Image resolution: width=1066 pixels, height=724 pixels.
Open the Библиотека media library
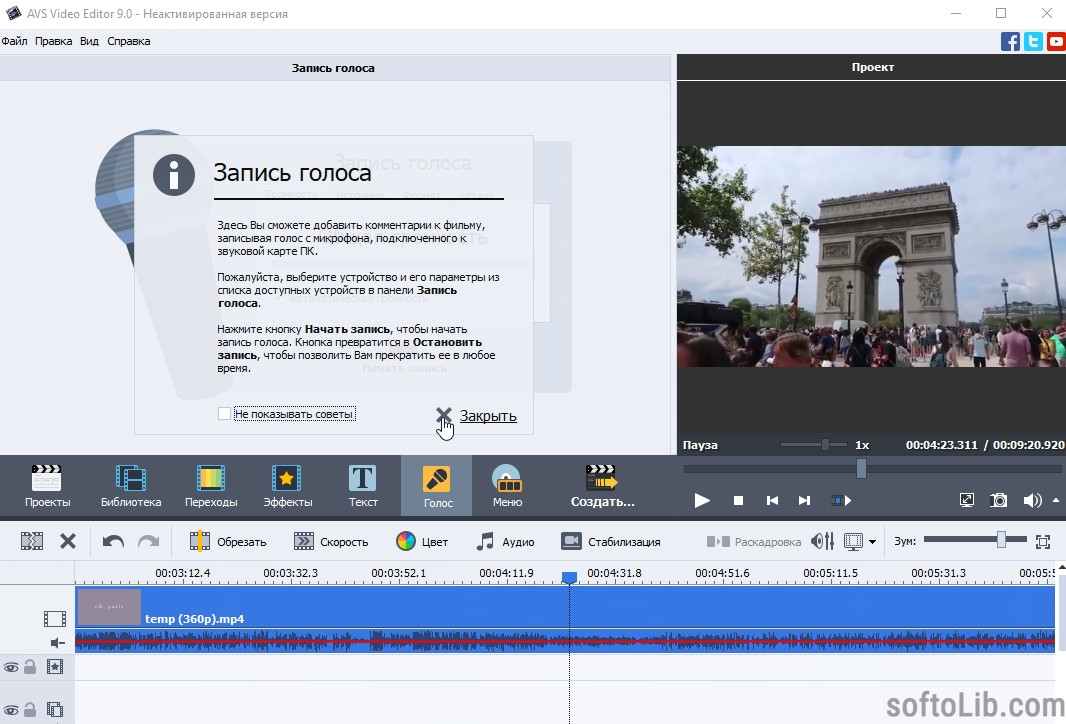(131, 486)
